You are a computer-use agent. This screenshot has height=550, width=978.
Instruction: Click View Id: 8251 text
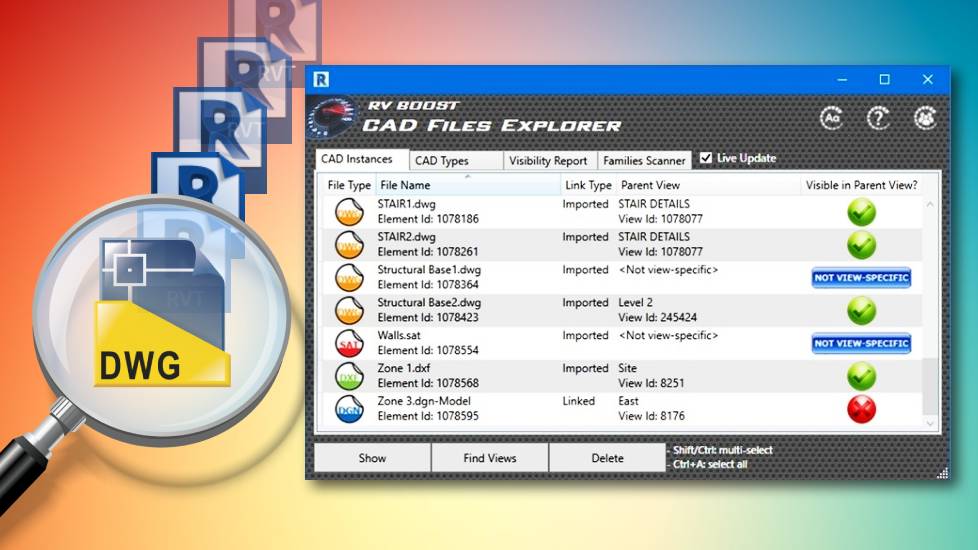point(651,383)
